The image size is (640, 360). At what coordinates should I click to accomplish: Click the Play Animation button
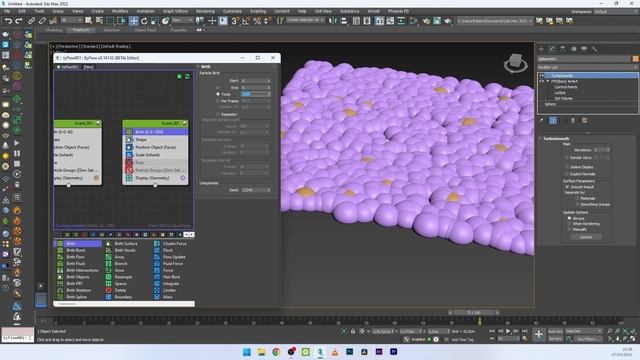[508, 331]
